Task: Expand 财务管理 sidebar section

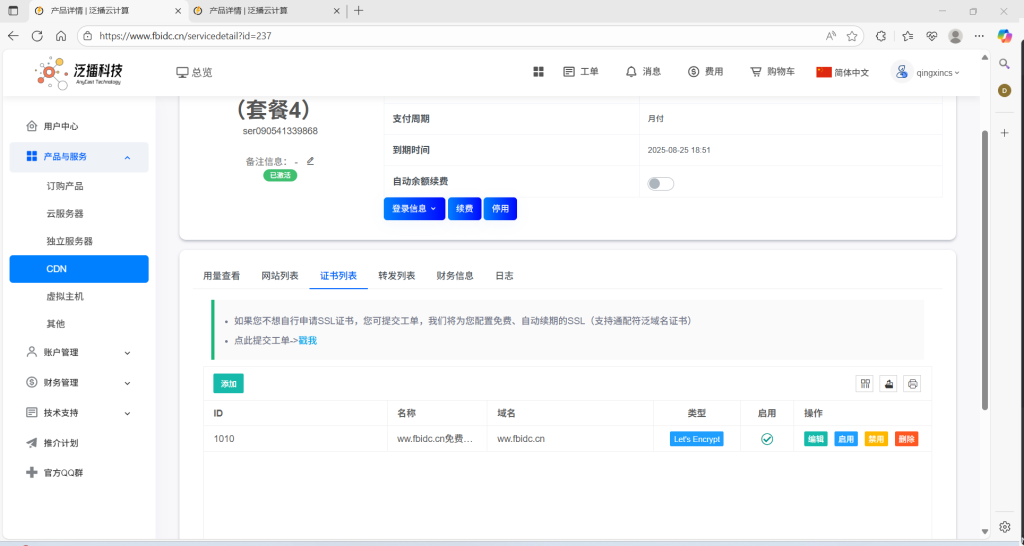Action: pos(79,383)
